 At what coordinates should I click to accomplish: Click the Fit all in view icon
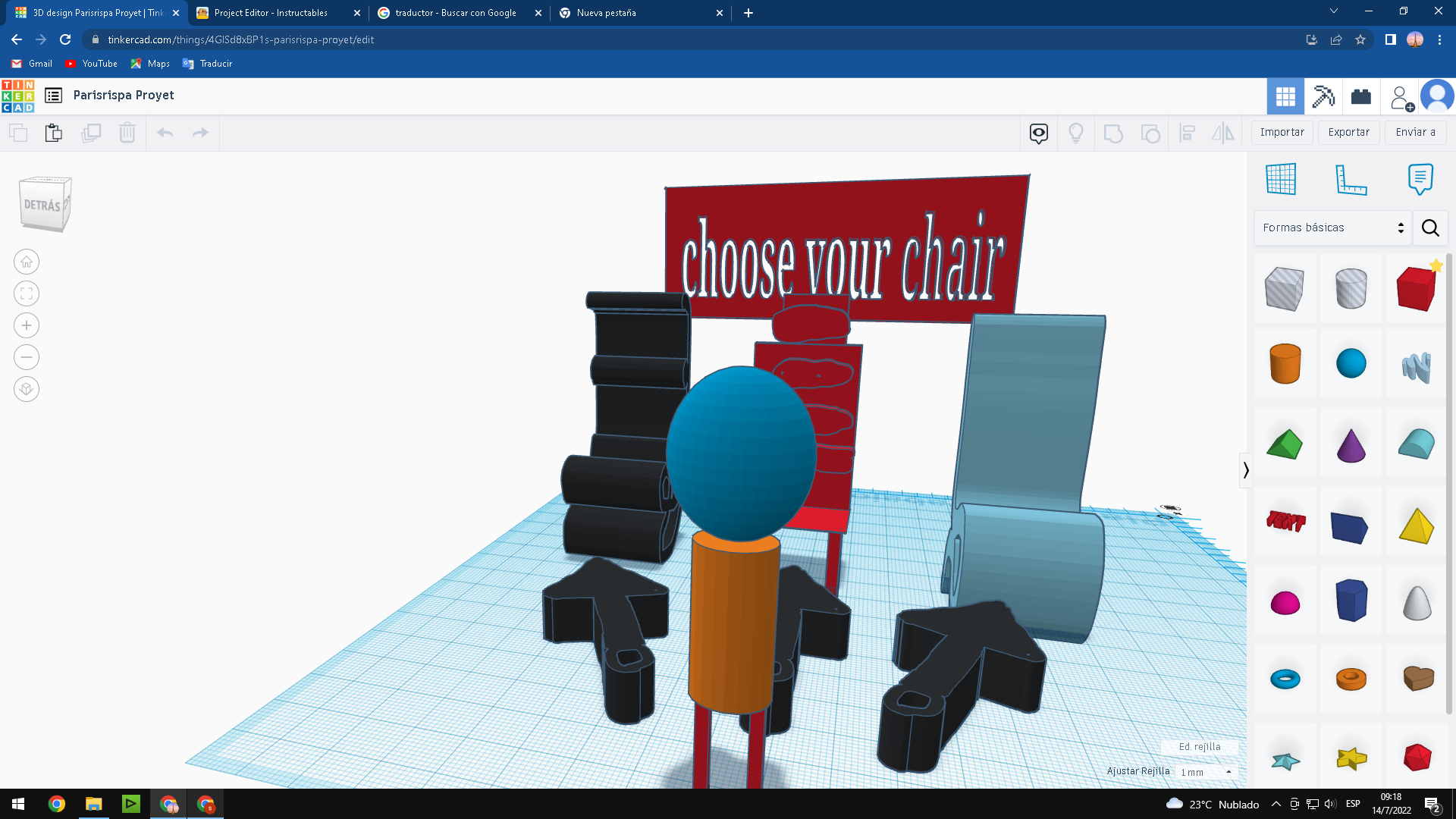coord(27,294)
